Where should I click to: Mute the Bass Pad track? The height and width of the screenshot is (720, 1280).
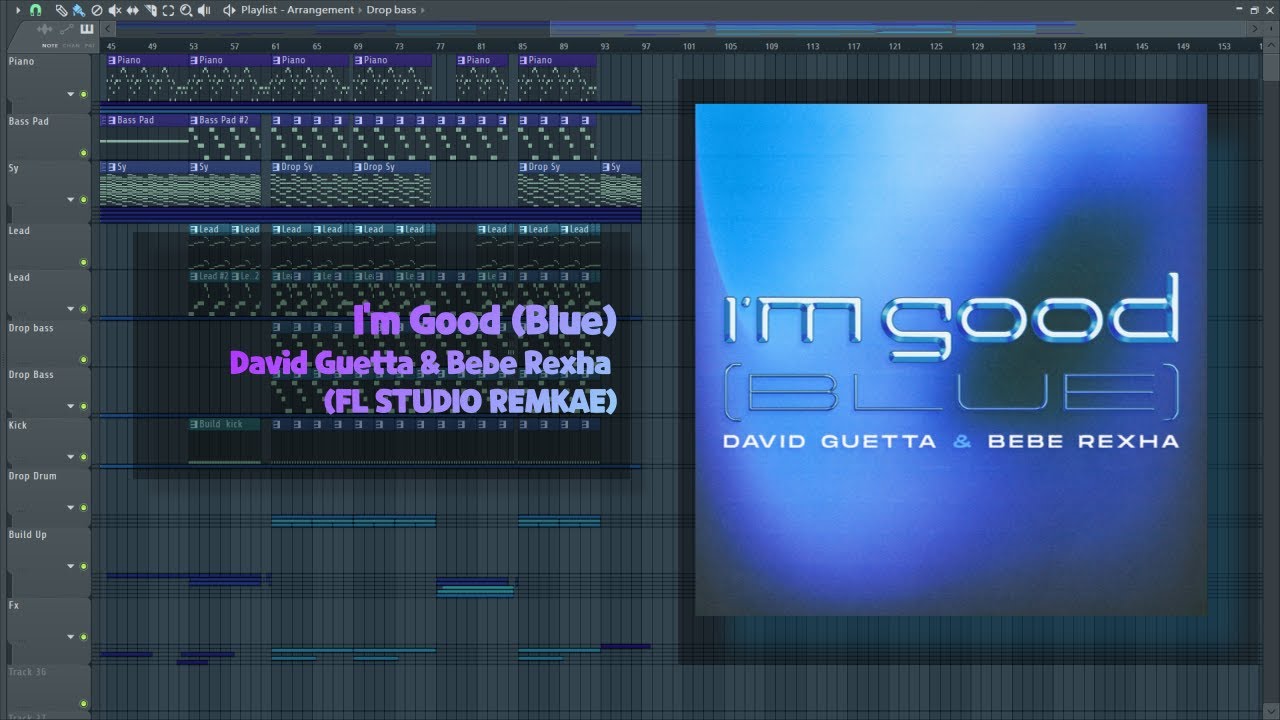84,154
